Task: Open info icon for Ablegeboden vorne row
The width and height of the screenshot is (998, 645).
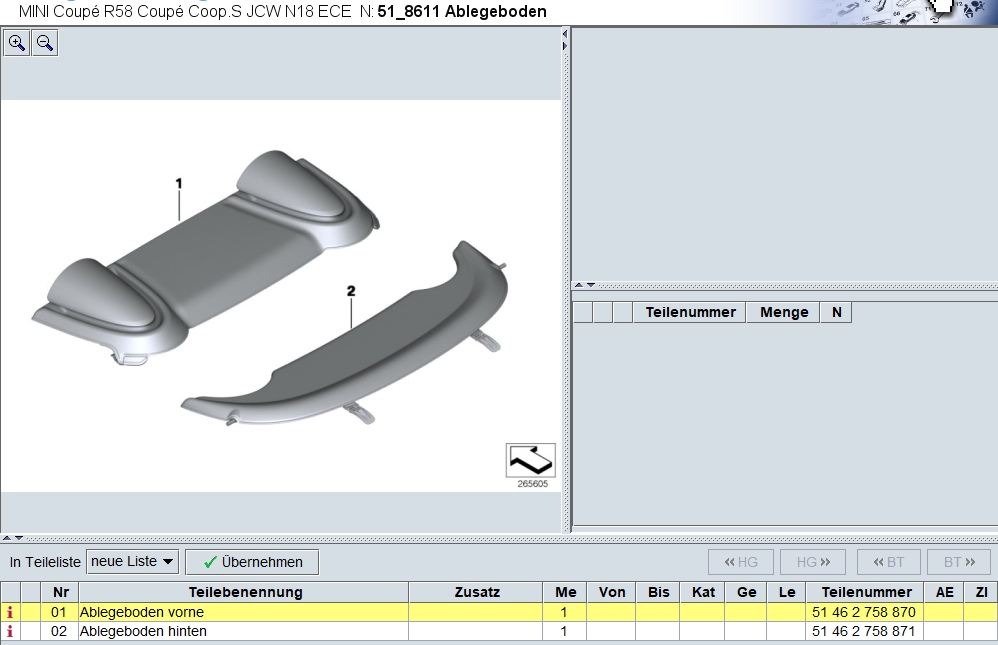Action: point(10,612)
